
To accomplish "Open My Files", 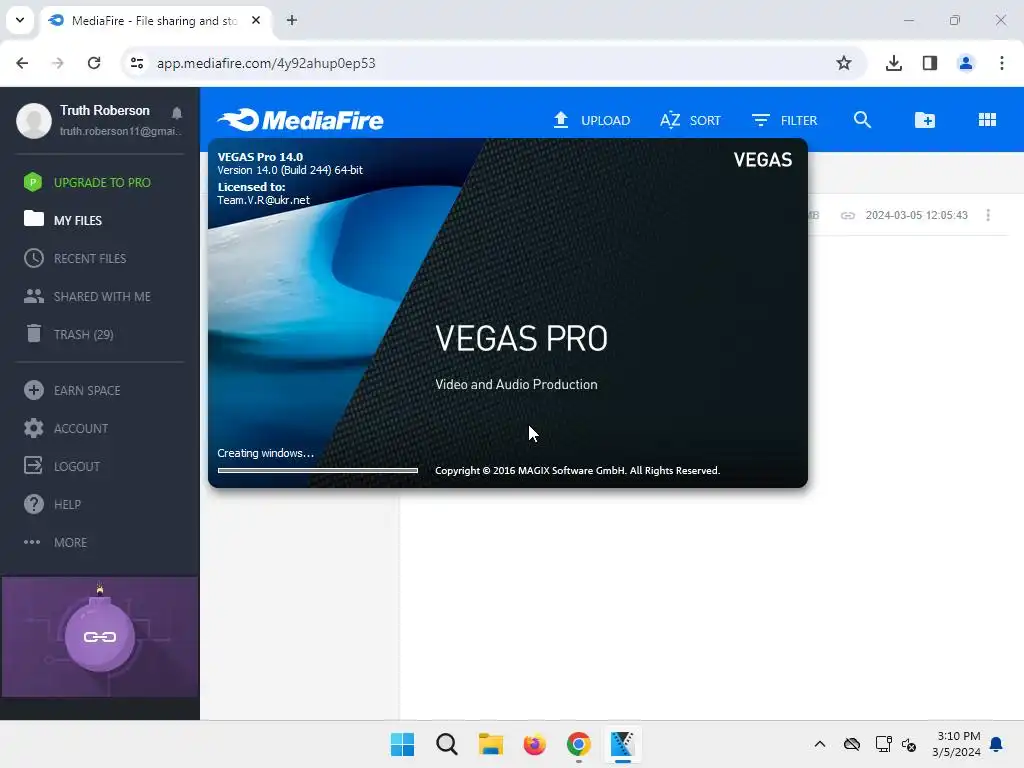I will click(x=63, y=220).
